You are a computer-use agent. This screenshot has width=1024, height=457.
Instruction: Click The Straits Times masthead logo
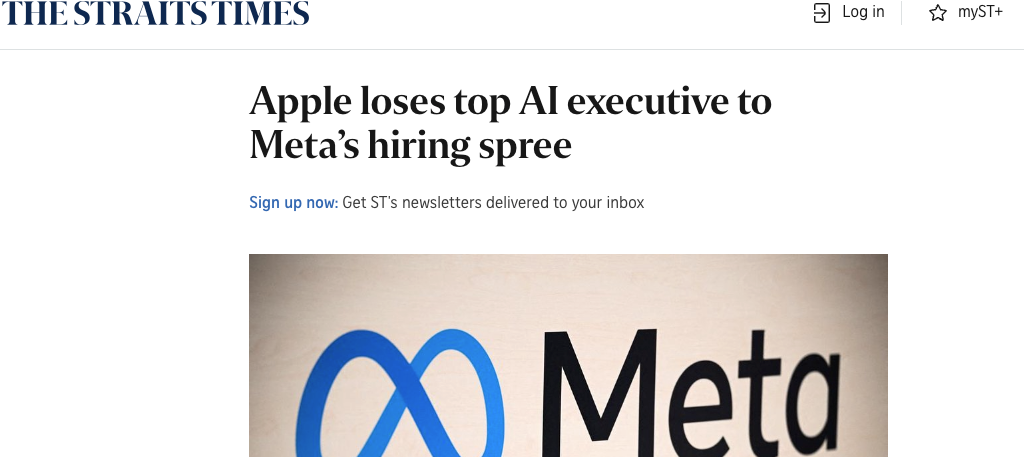[155, 13]
